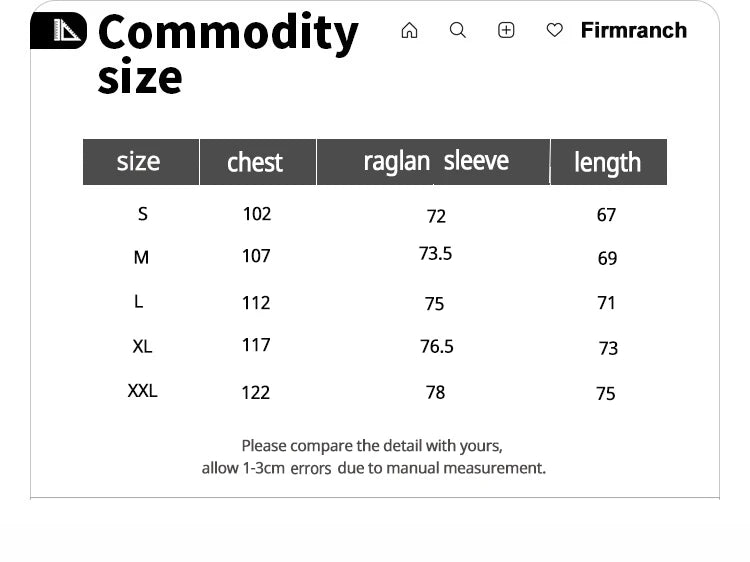
Task: Click the length column header
Action: (x=607, y=162)
